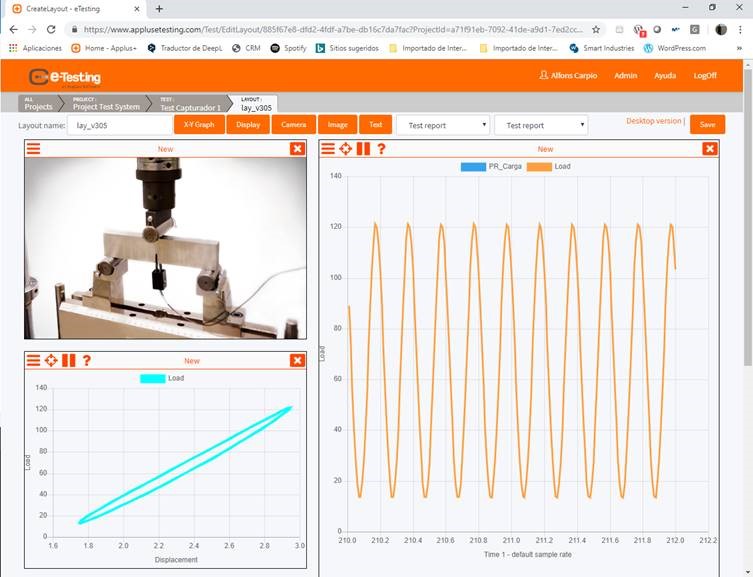
Task: Close the camera panel with X
Action: (x=297, y=149)
